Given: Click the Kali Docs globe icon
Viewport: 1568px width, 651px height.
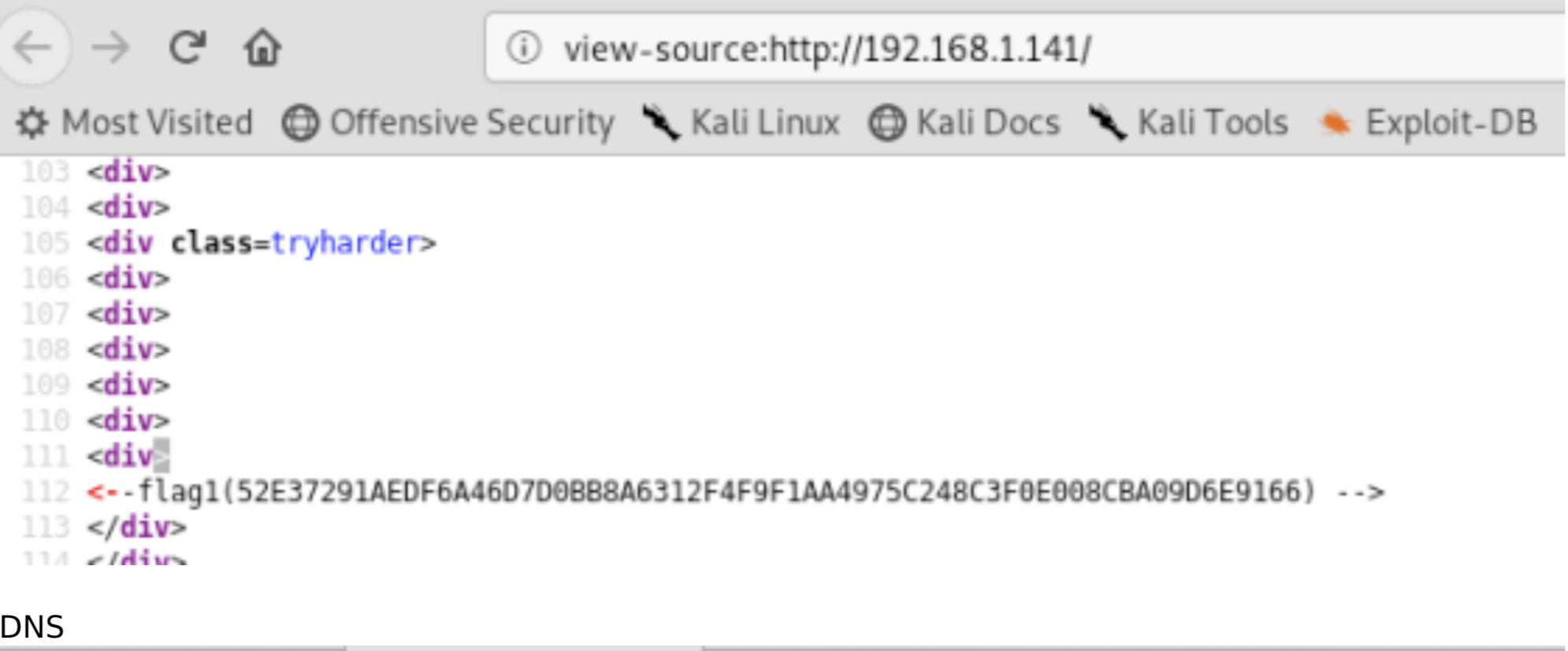Looking at the screenshot, I should pos(886,123).
